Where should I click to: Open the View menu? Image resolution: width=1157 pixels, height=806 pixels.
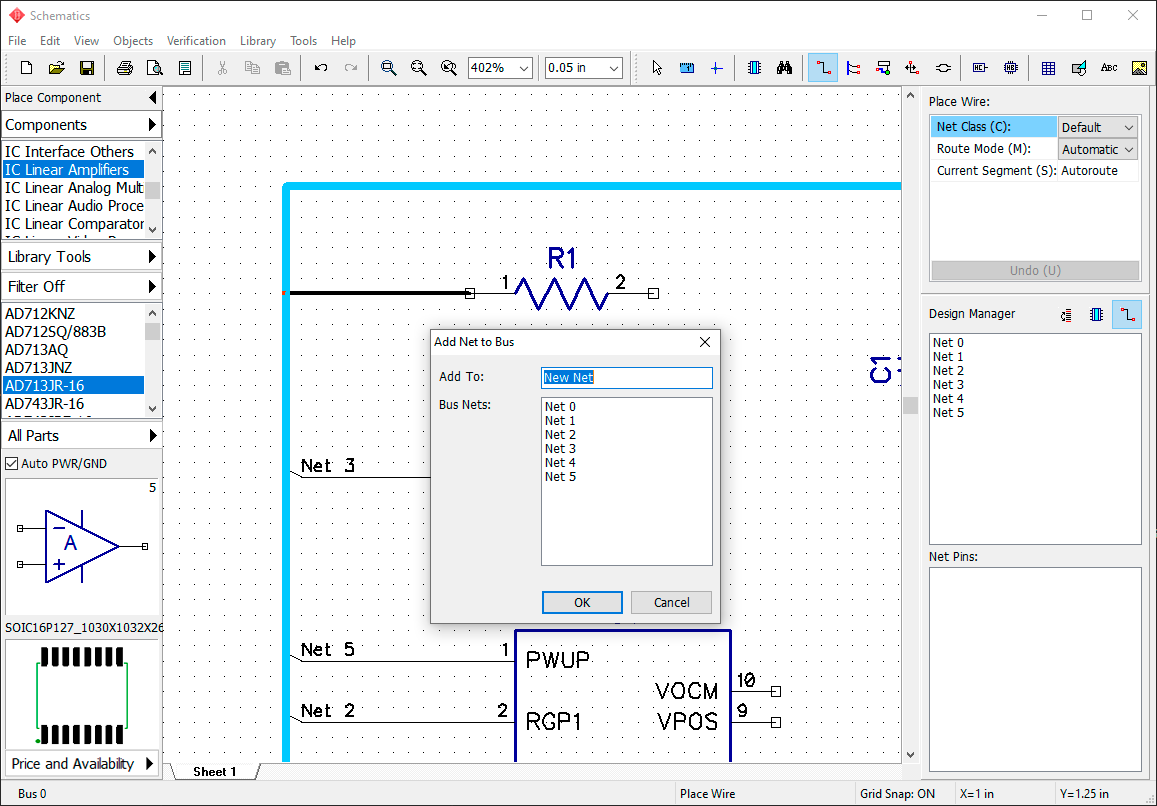[86, 41]
